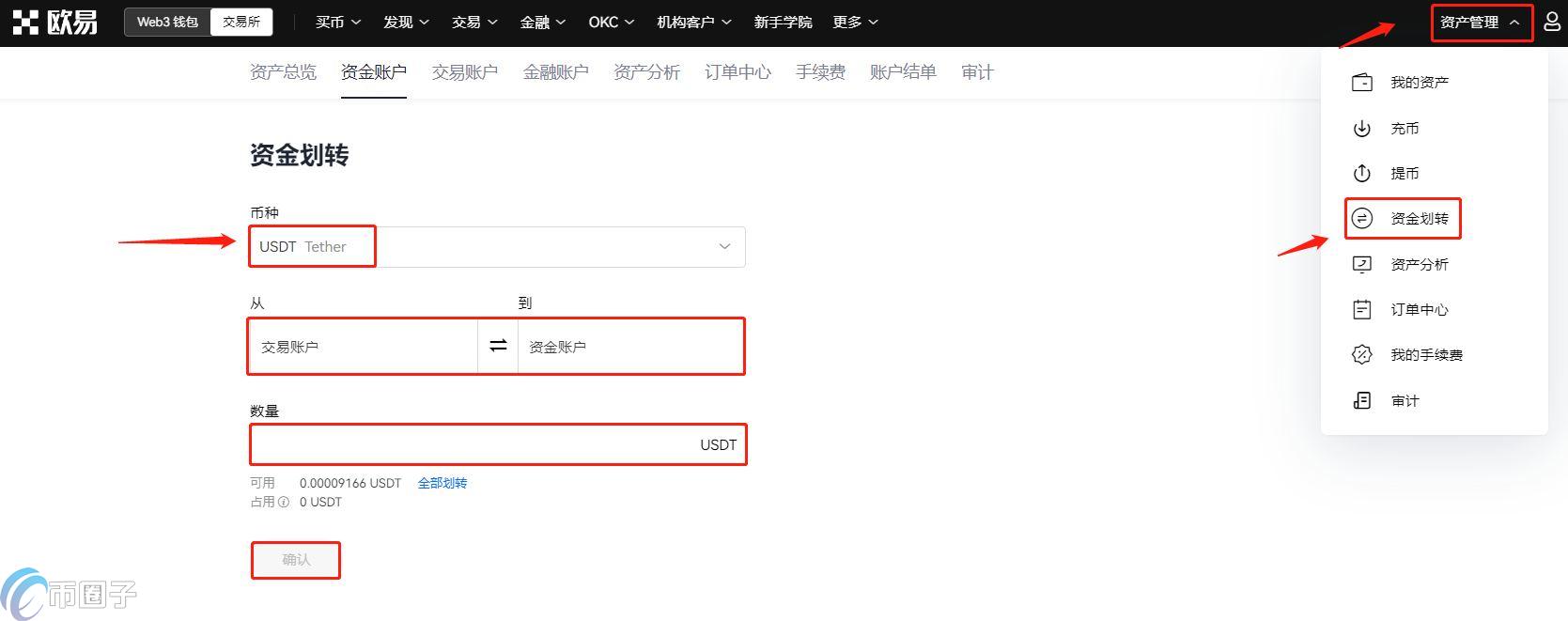
Task: Click the 确认 button
Action: click(x=296, y=560)
